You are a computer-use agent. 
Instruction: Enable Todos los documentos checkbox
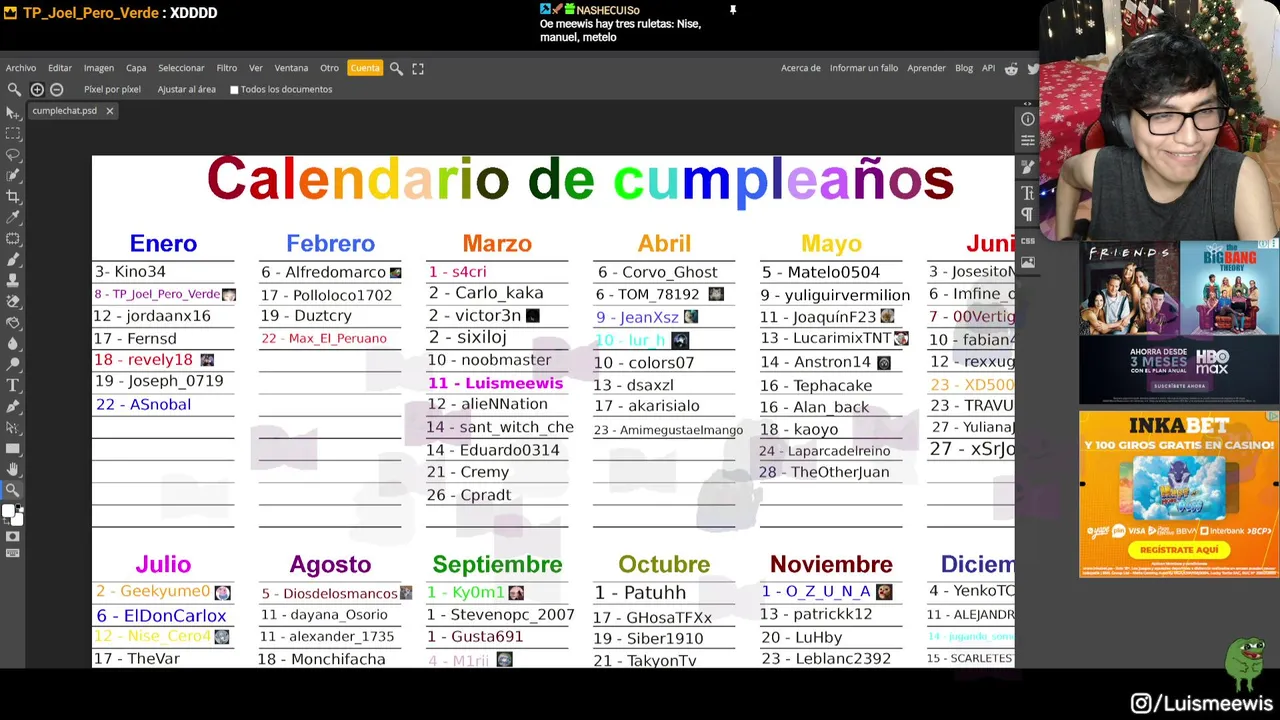(x=234, y=90)
